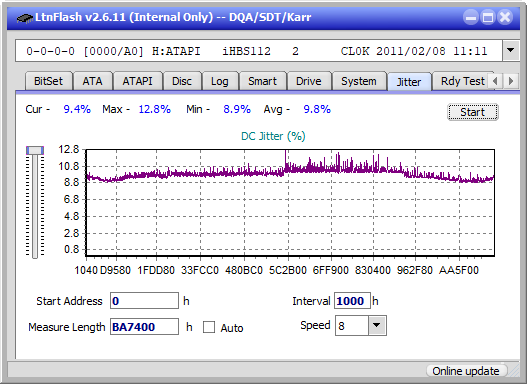Click the Avg value 9.8%
This screenshot has width=527, height=384.
coord(317,109)
